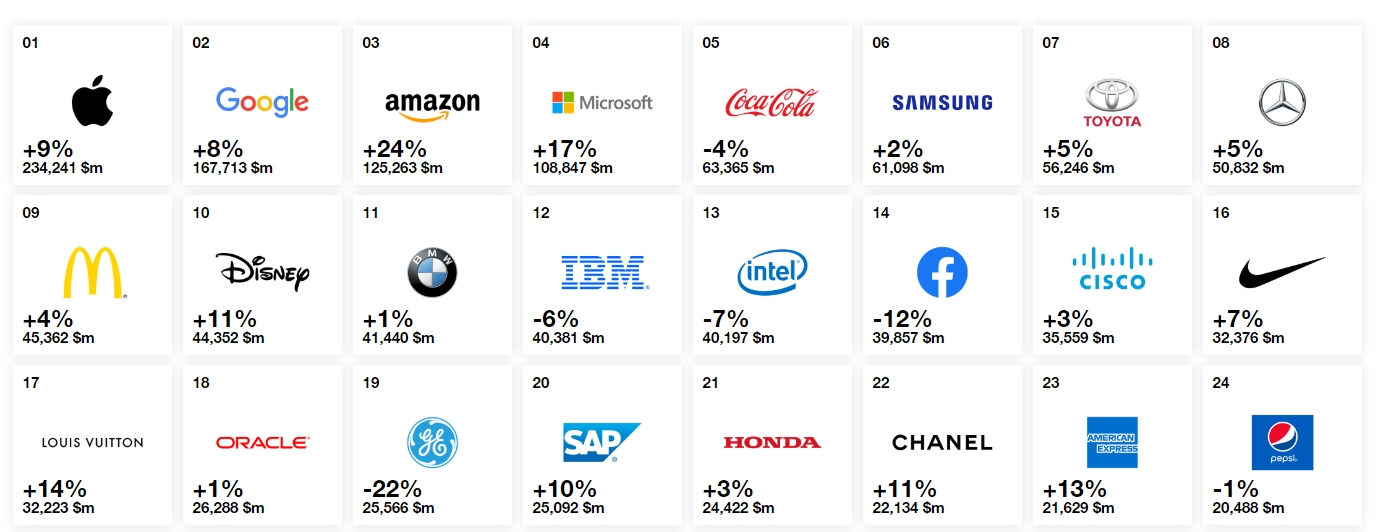Open the General Electric logo tile
Screen dimensions: 1389x532
pyautogui.click(x=432, y=442)
